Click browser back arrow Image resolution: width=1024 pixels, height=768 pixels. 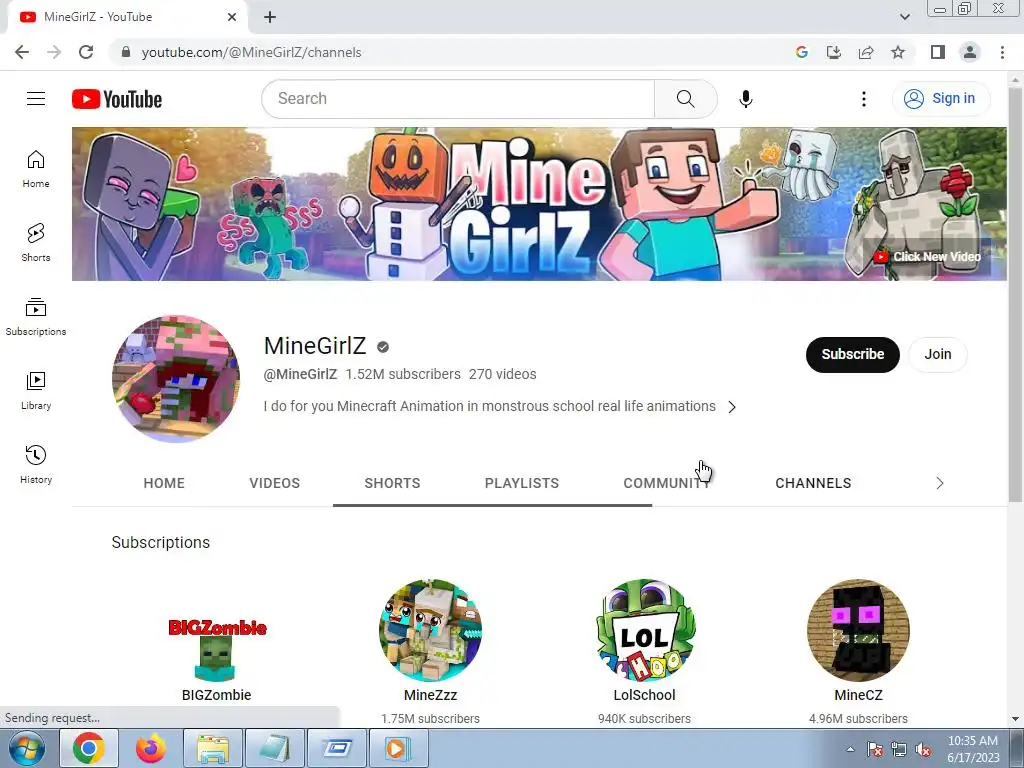point(22,52)
